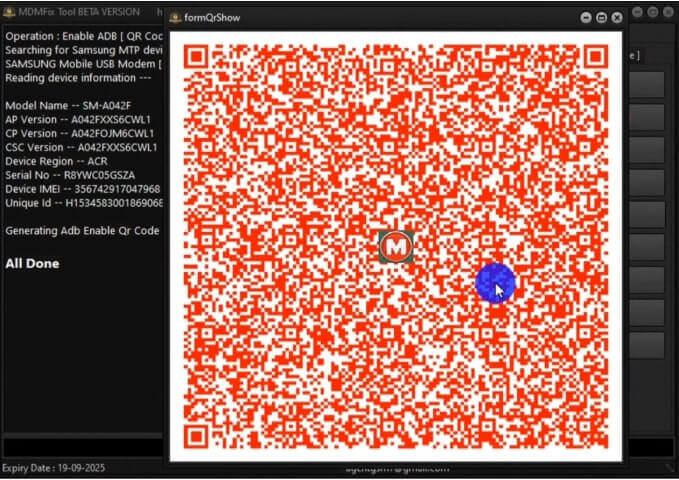Click the generated ADB enable QR code

click(396, 246)
